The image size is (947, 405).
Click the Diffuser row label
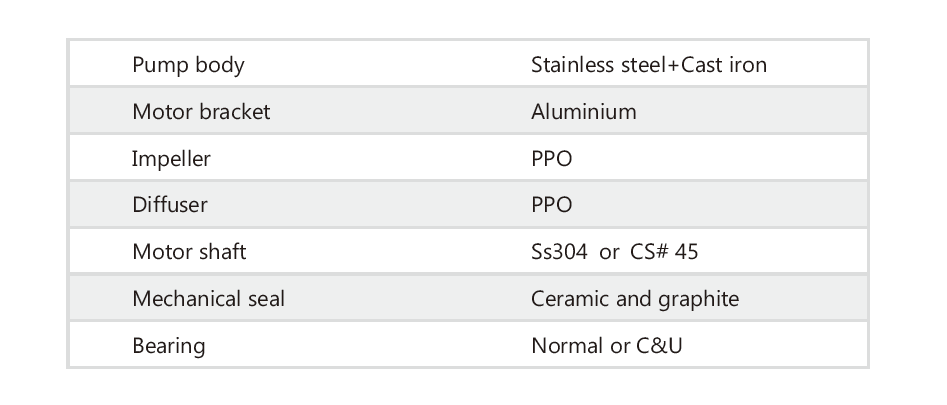coord(170,205)
